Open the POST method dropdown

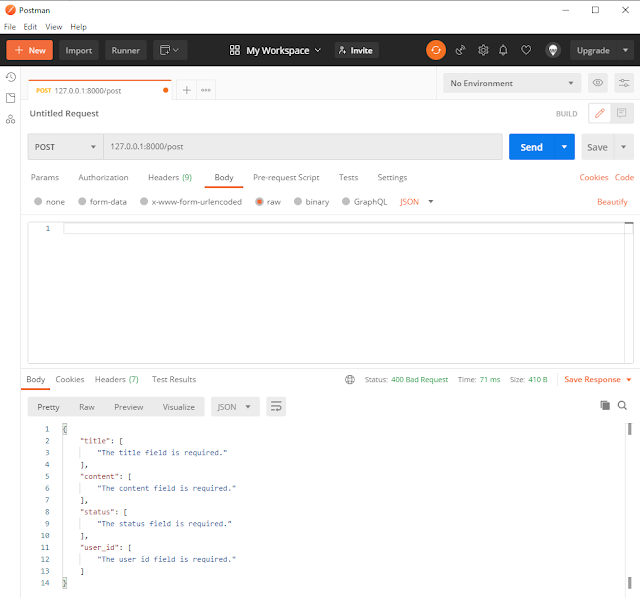[x=65, y=147]
